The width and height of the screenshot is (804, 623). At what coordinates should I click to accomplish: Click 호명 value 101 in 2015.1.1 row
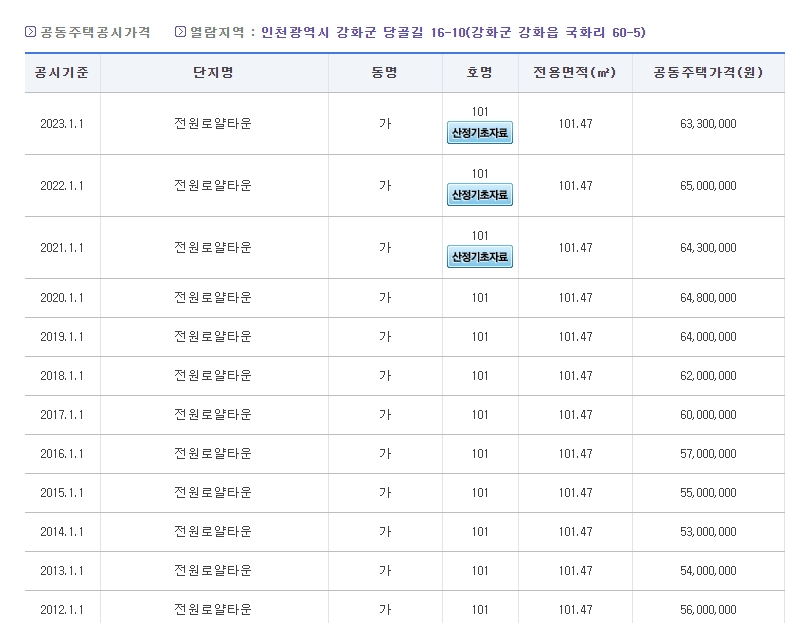pyautogui.click(x=480, y=493)
